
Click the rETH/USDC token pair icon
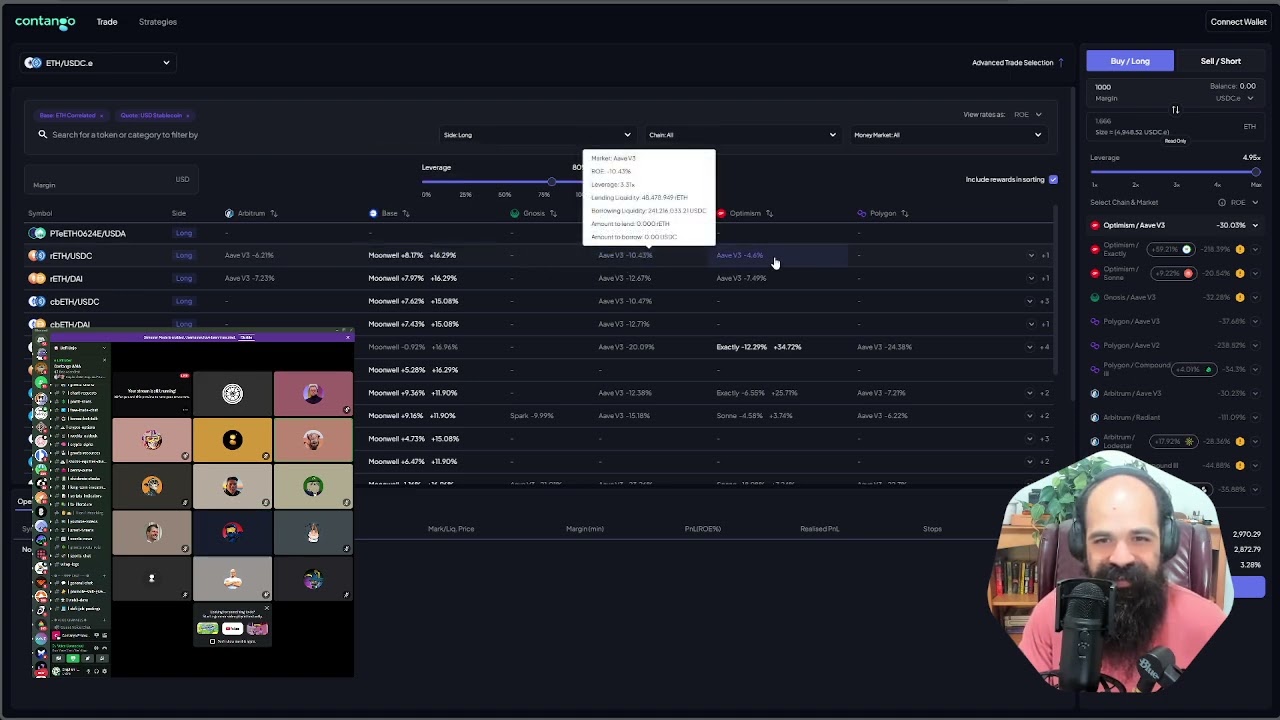coord(37,256)
